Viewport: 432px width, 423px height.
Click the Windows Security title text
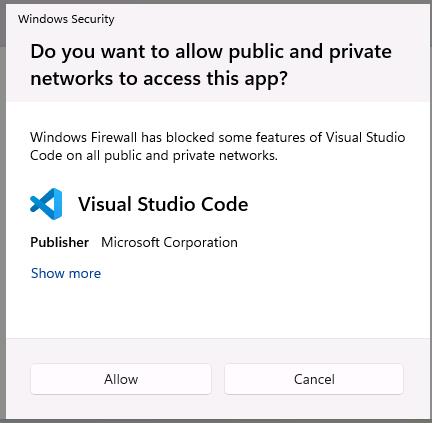pos(66,19)
